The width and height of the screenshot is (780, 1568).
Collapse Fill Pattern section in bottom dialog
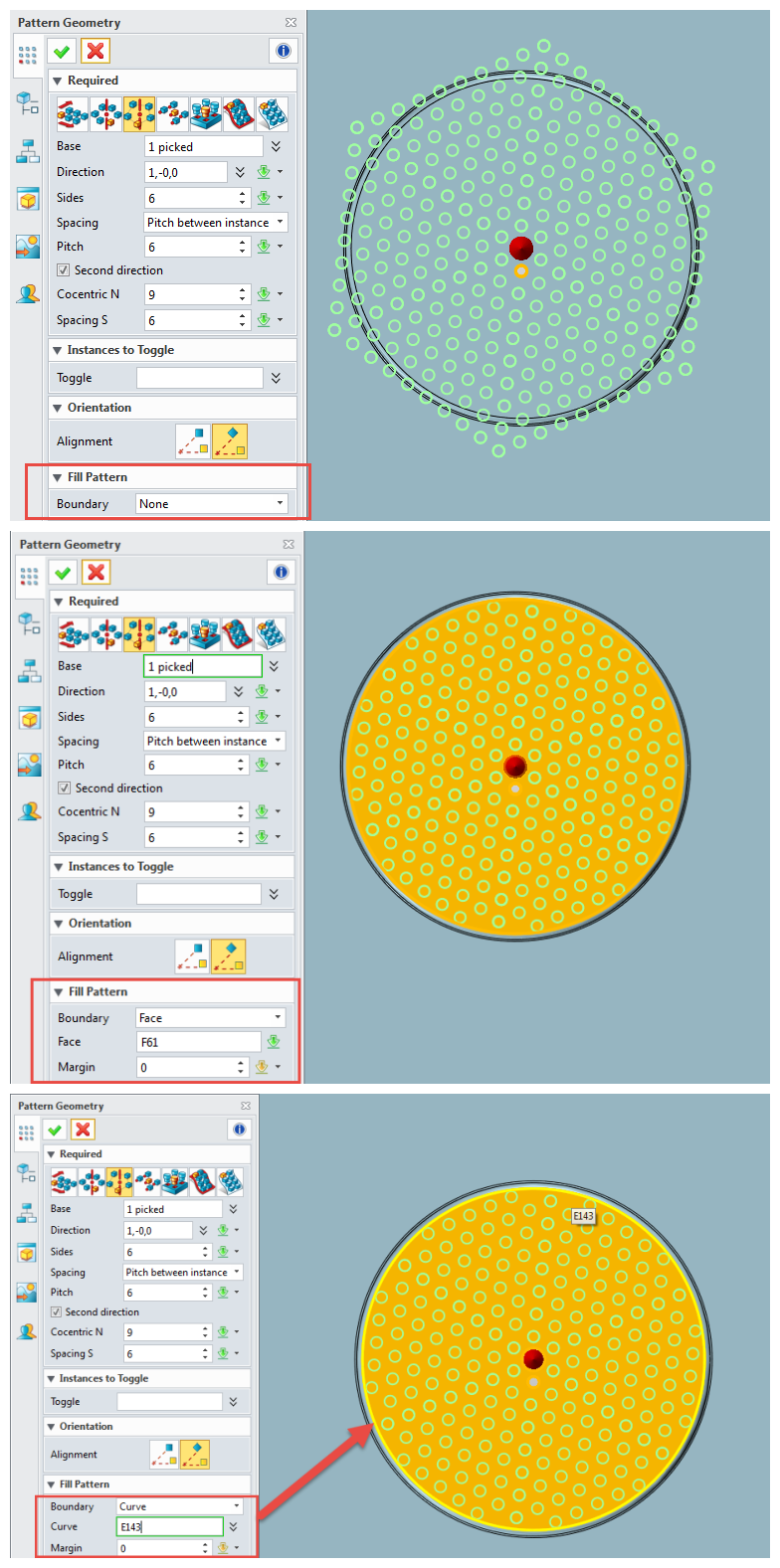coord(52,1484)
